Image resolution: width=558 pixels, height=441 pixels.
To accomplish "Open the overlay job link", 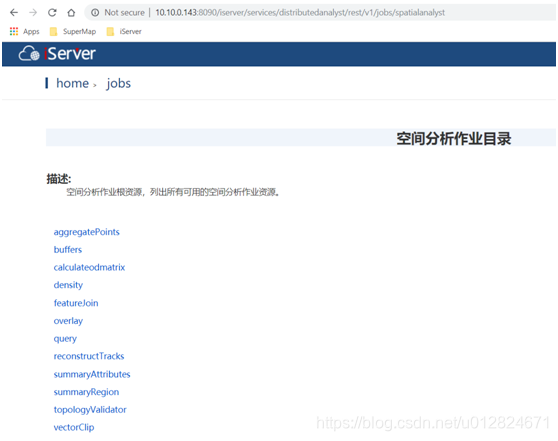I will (68, 321).
